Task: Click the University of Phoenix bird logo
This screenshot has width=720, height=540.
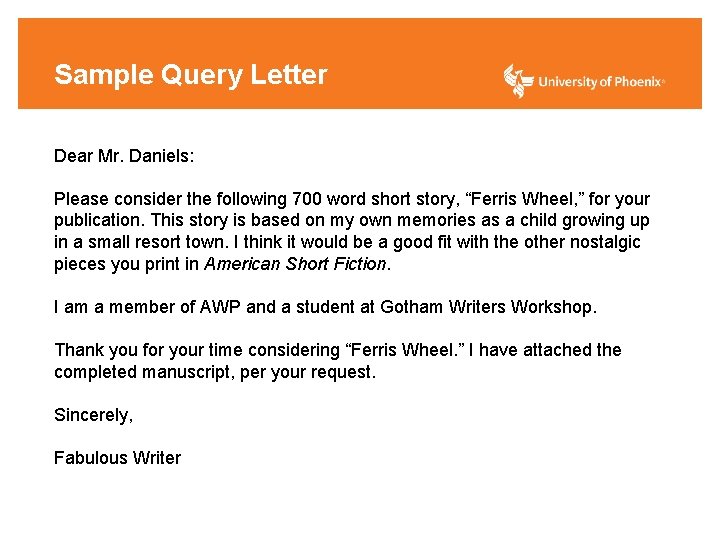Action: tap(518, 81)
